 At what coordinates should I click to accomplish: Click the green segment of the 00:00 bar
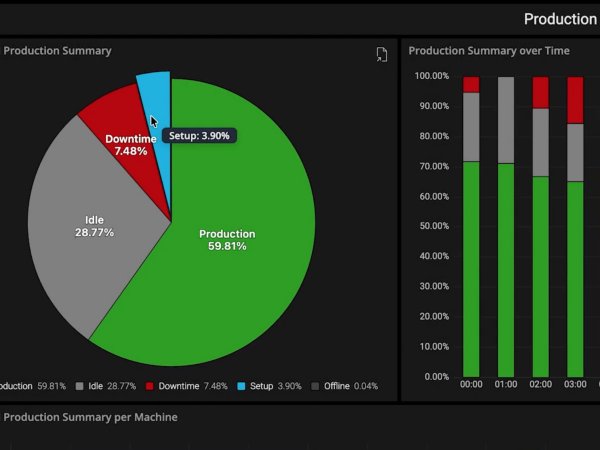[471, 270]
